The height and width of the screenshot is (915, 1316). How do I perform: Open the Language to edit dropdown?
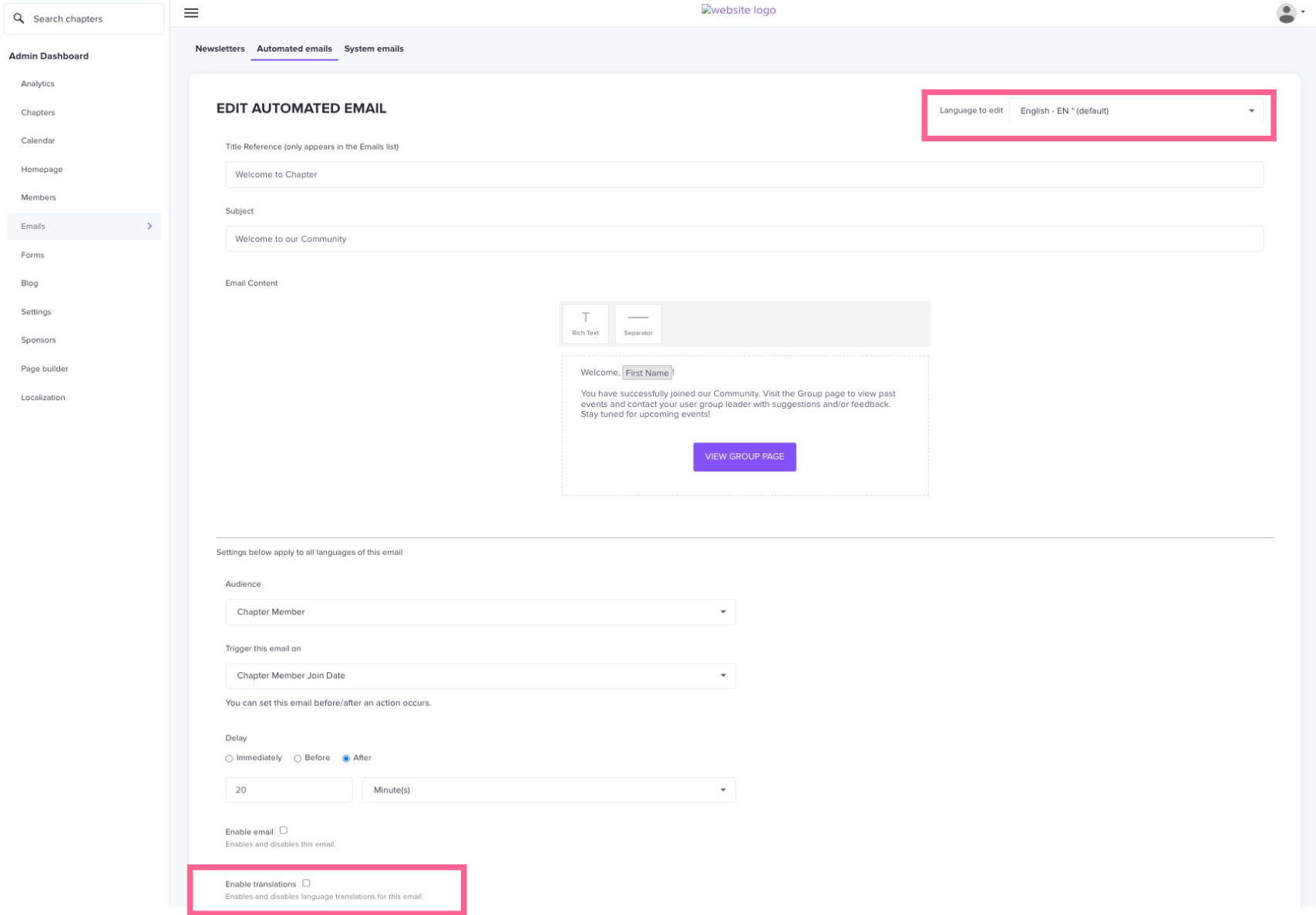(x=1136, y=111)
